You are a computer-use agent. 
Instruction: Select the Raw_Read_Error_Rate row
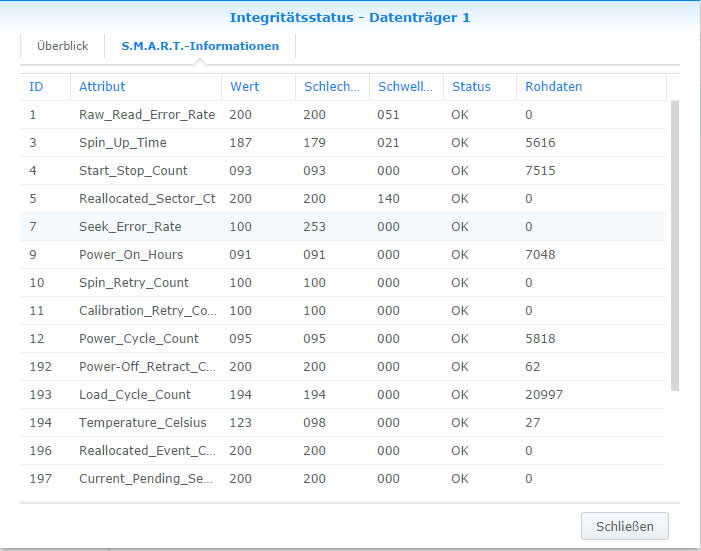tap(342, 115)
